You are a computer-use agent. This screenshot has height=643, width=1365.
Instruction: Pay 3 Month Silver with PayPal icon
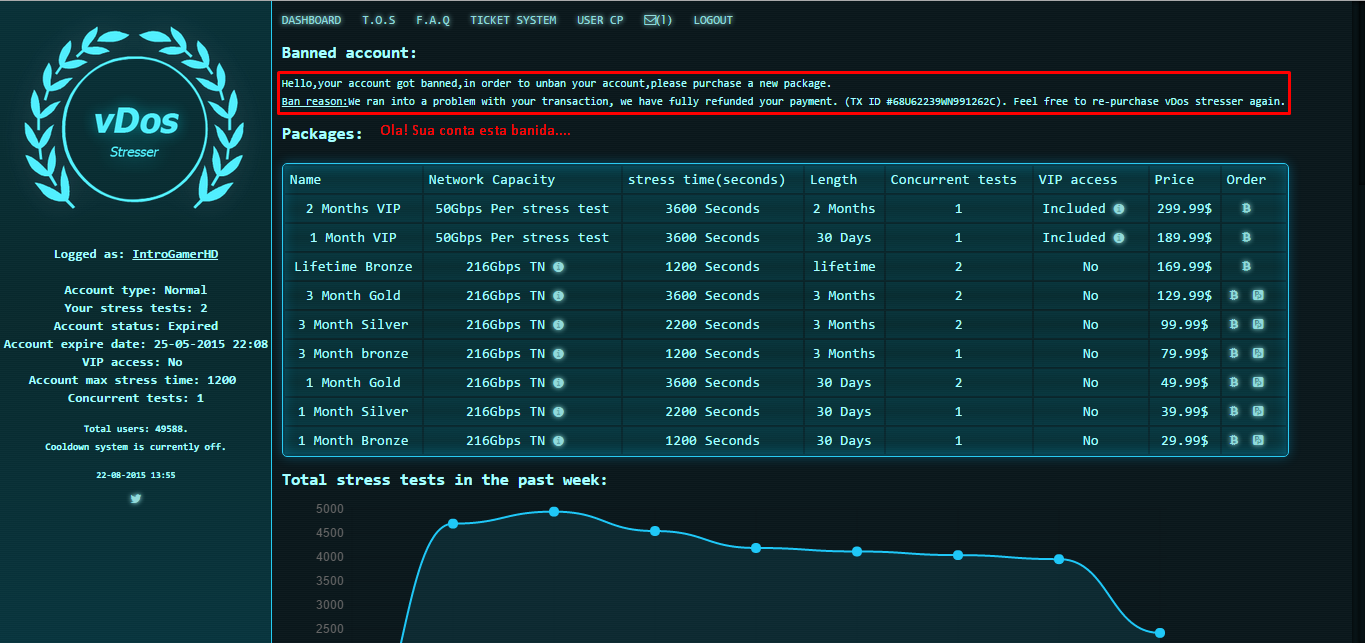pyautogui.click(x=1258, y=325)
